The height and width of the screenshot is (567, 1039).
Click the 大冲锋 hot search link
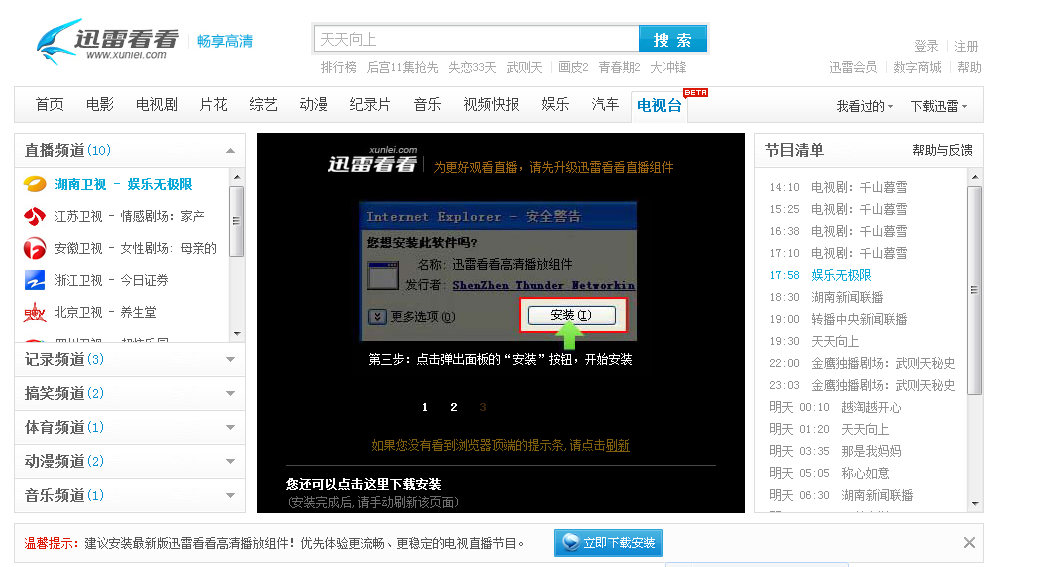click(x=668, y=67)
